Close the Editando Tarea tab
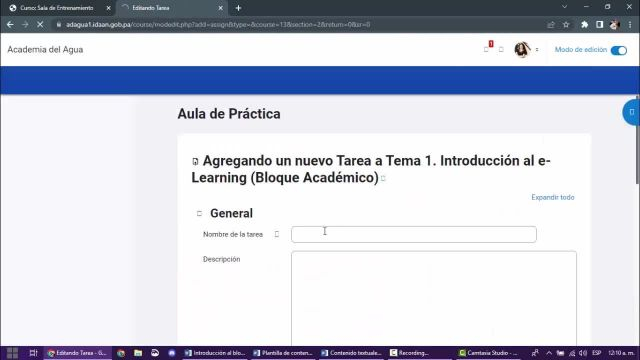 pyautogui.click(x=220, y=8)
